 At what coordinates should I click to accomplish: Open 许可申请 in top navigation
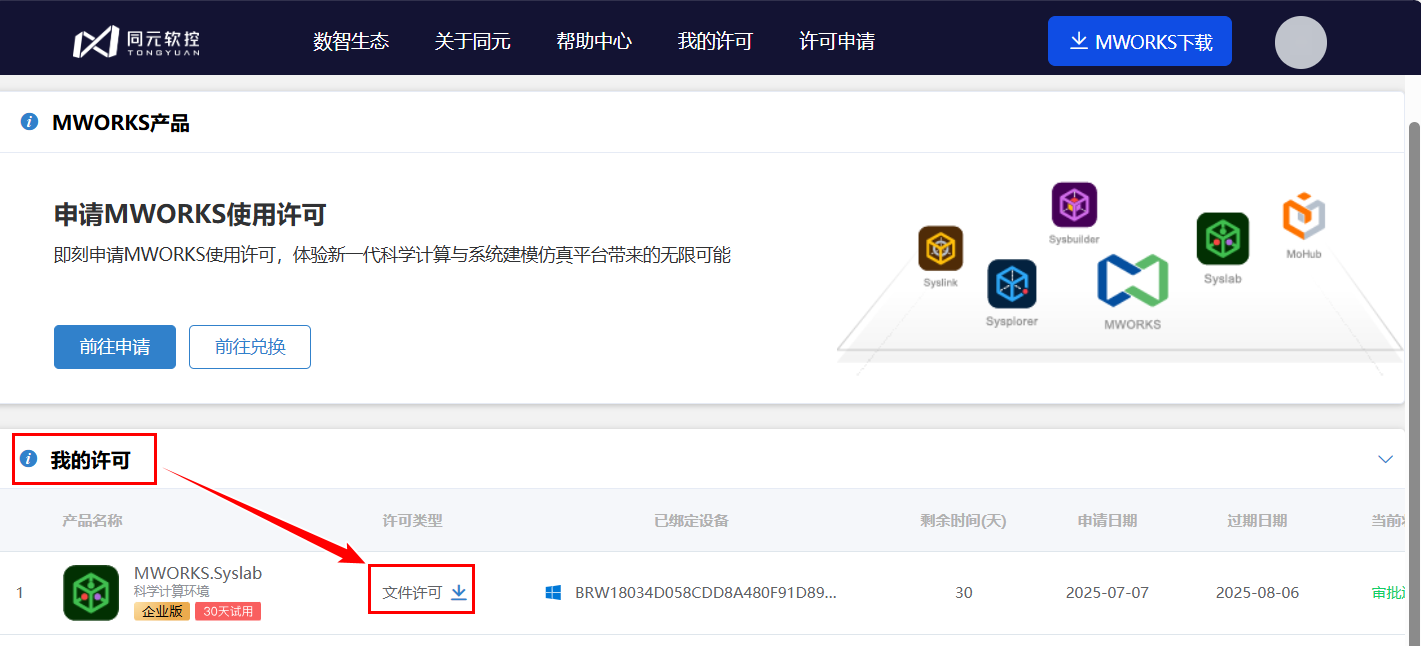837,42
